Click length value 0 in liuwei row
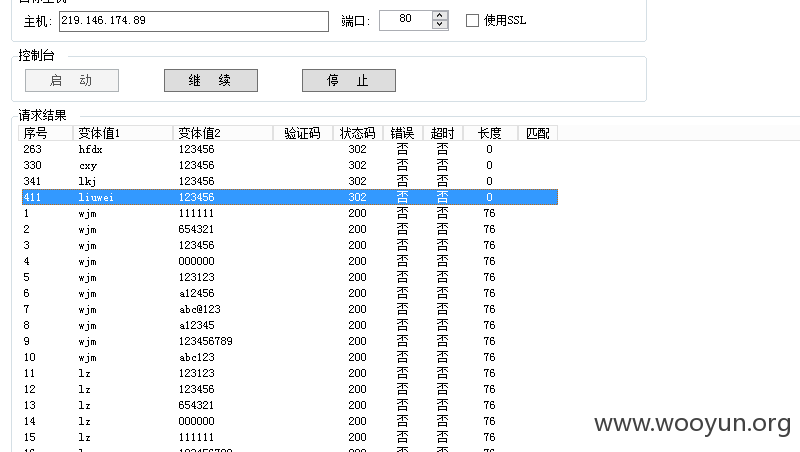Screen dimensions: 800x452 [489, 197]
